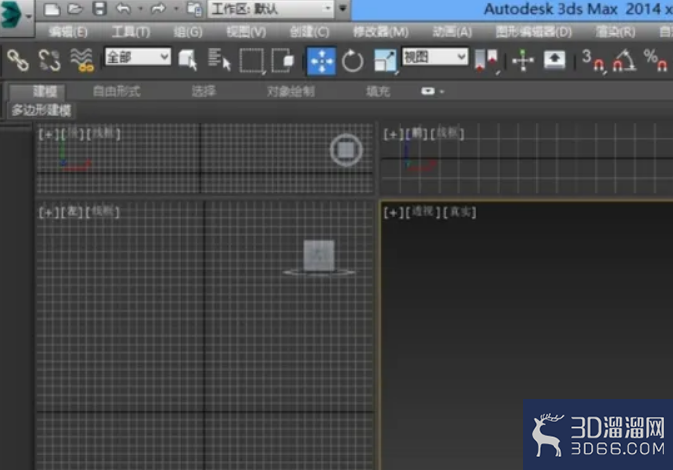Switch to the 自由形式 ribbon tab
This screenshot has width=673, height=470.
pos(116,91)
